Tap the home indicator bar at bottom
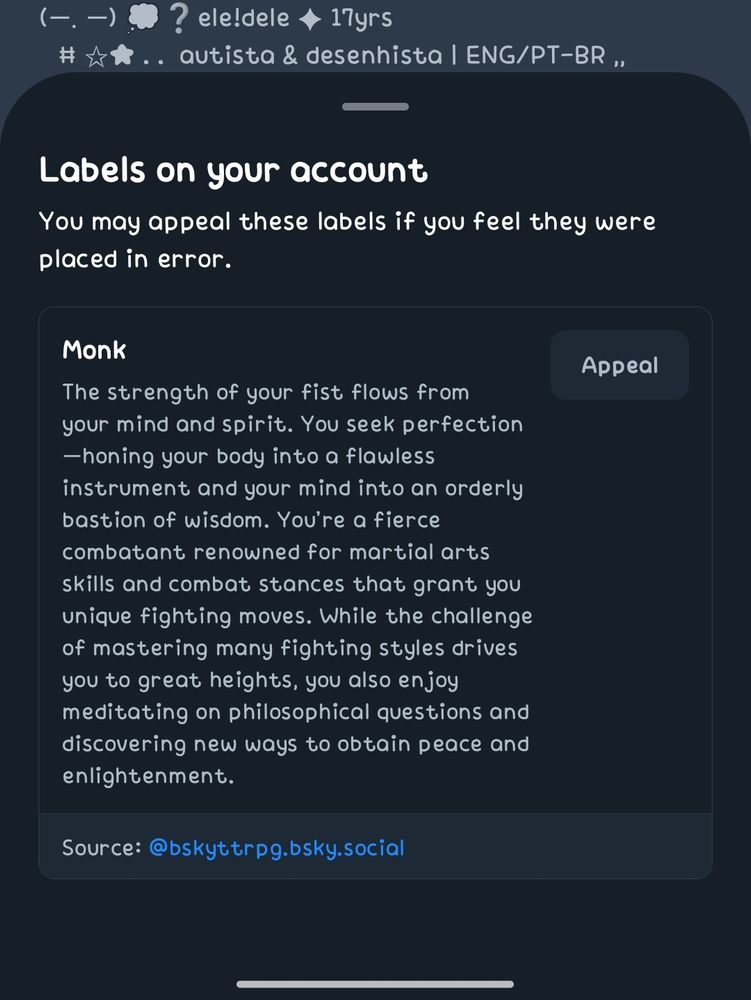 click(x=375, y=984)
